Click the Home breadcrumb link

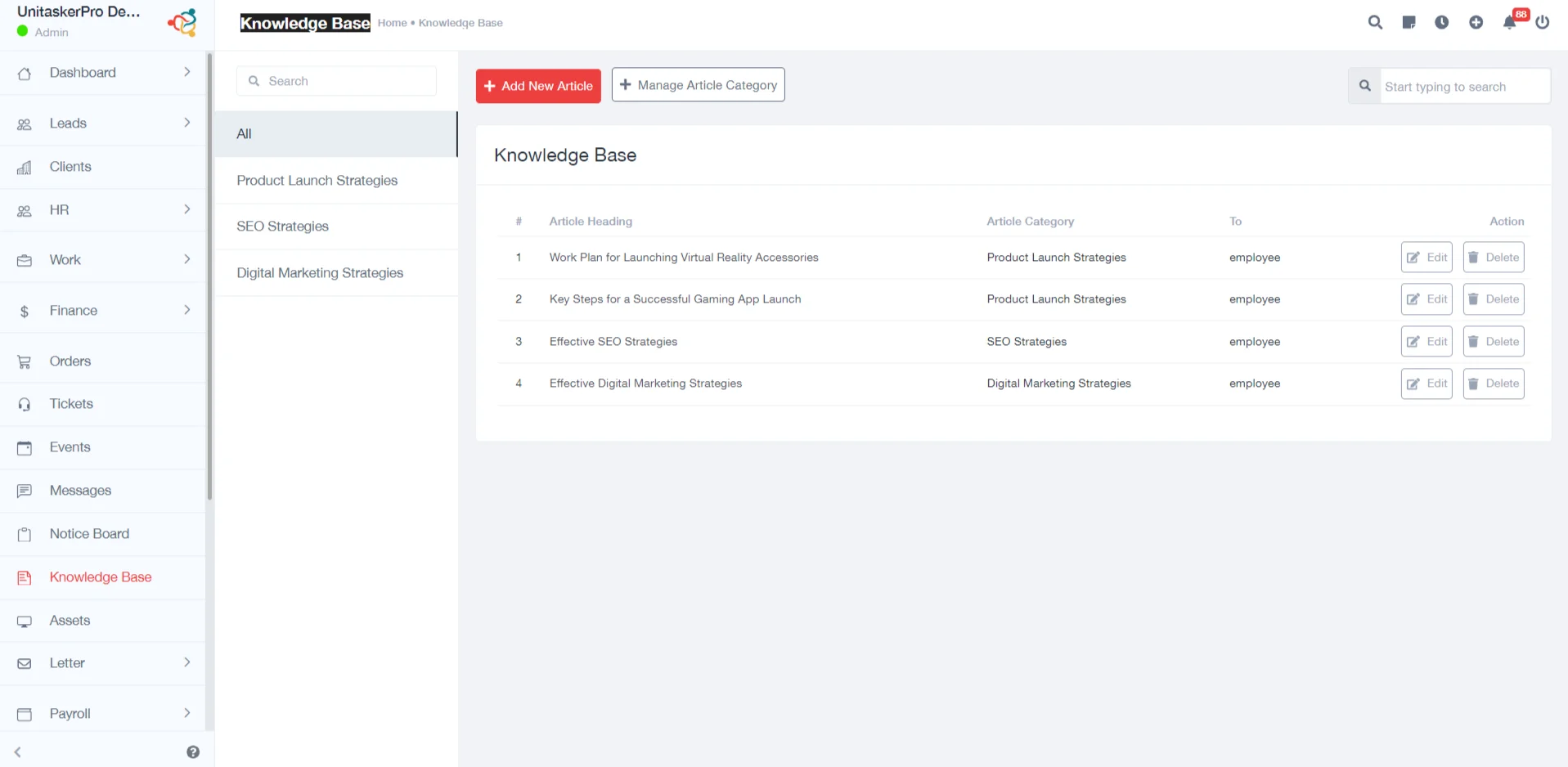click(x=392, y=23)
